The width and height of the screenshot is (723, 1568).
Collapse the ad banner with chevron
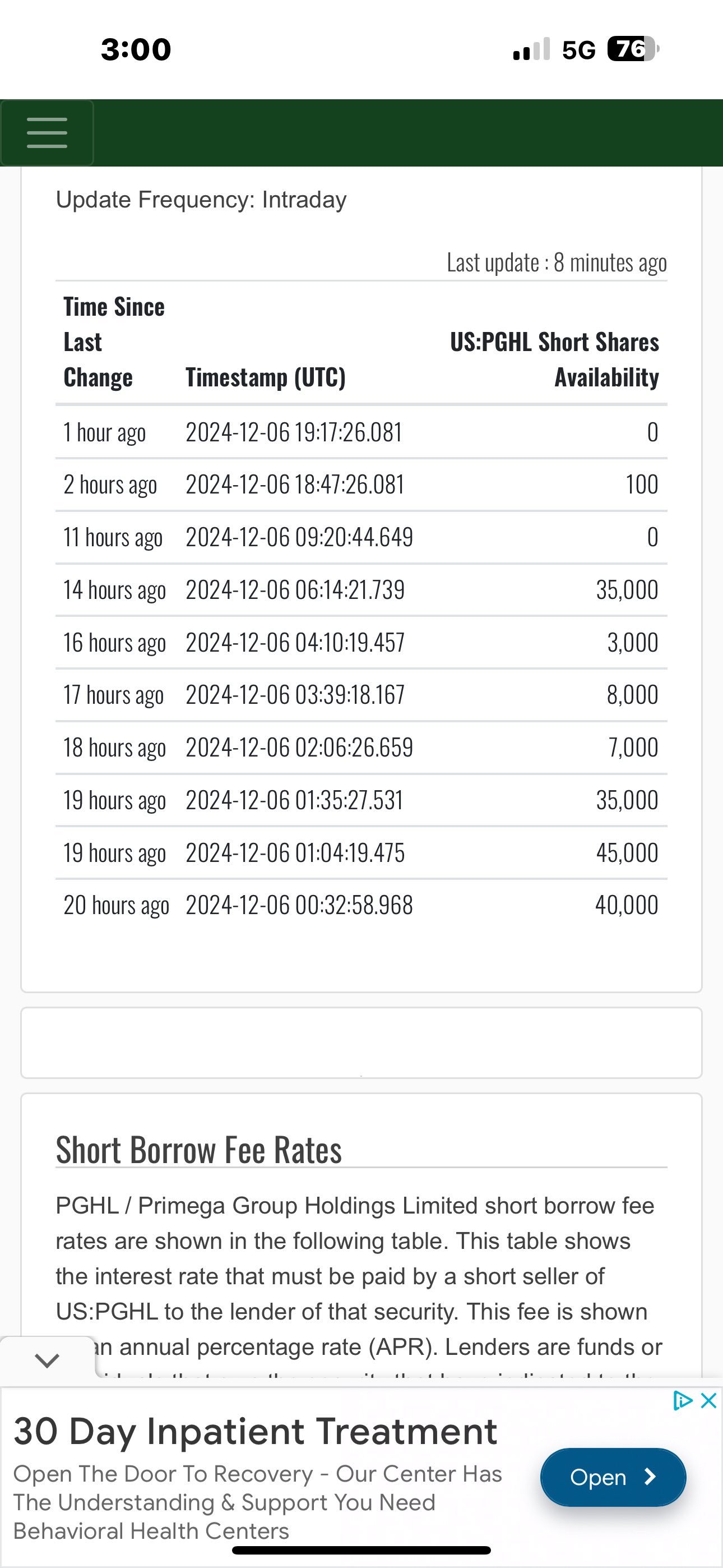pyautogui.click(x=47, y=1360)
